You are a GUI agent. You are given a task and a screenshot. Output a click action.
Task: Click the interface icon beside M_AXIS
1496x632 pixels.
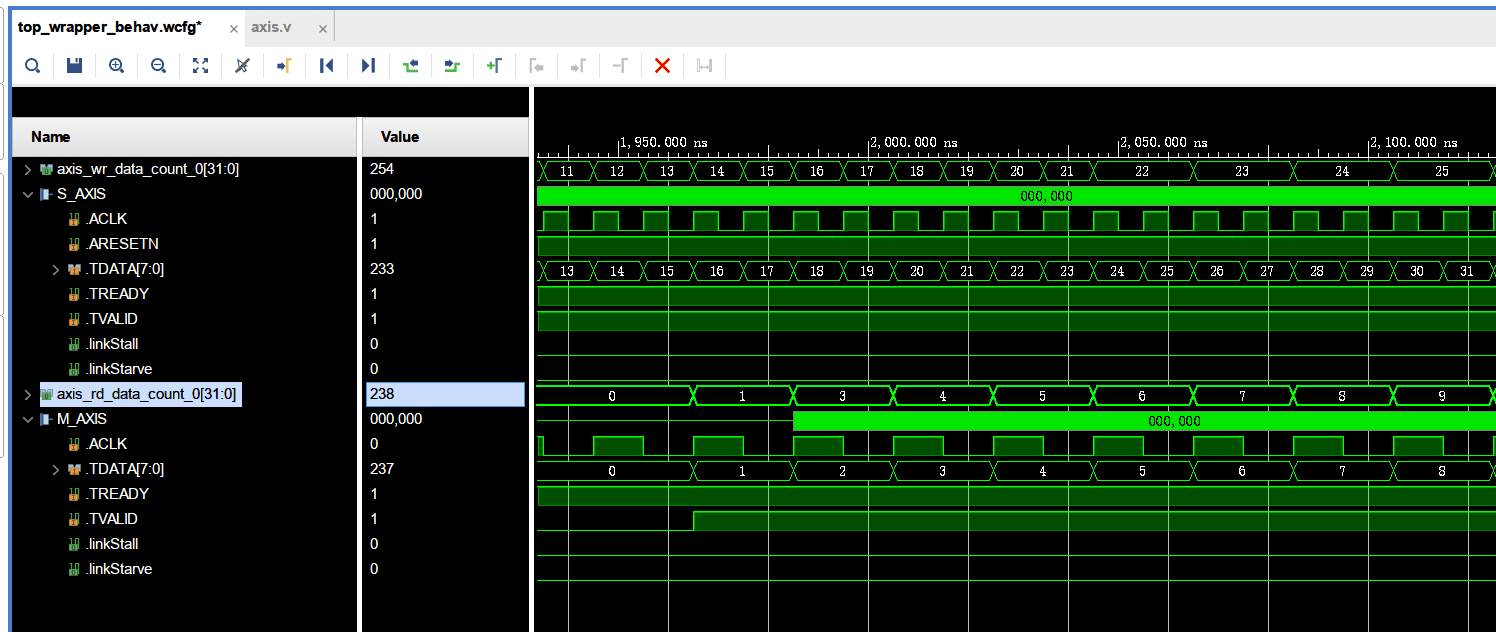point(46,419)
